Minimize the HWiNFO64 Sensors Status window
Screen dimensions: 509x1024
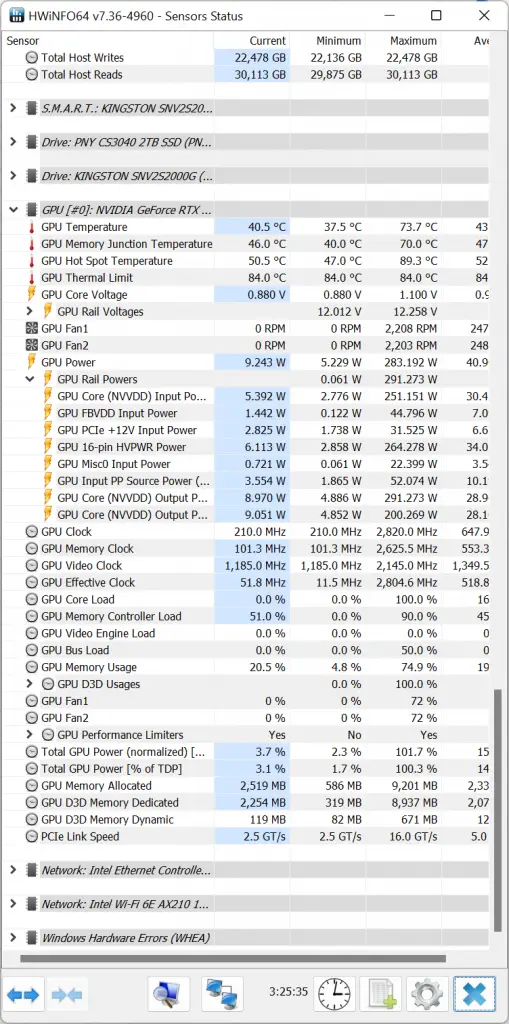pyautogui.click(x=390, y=16)
